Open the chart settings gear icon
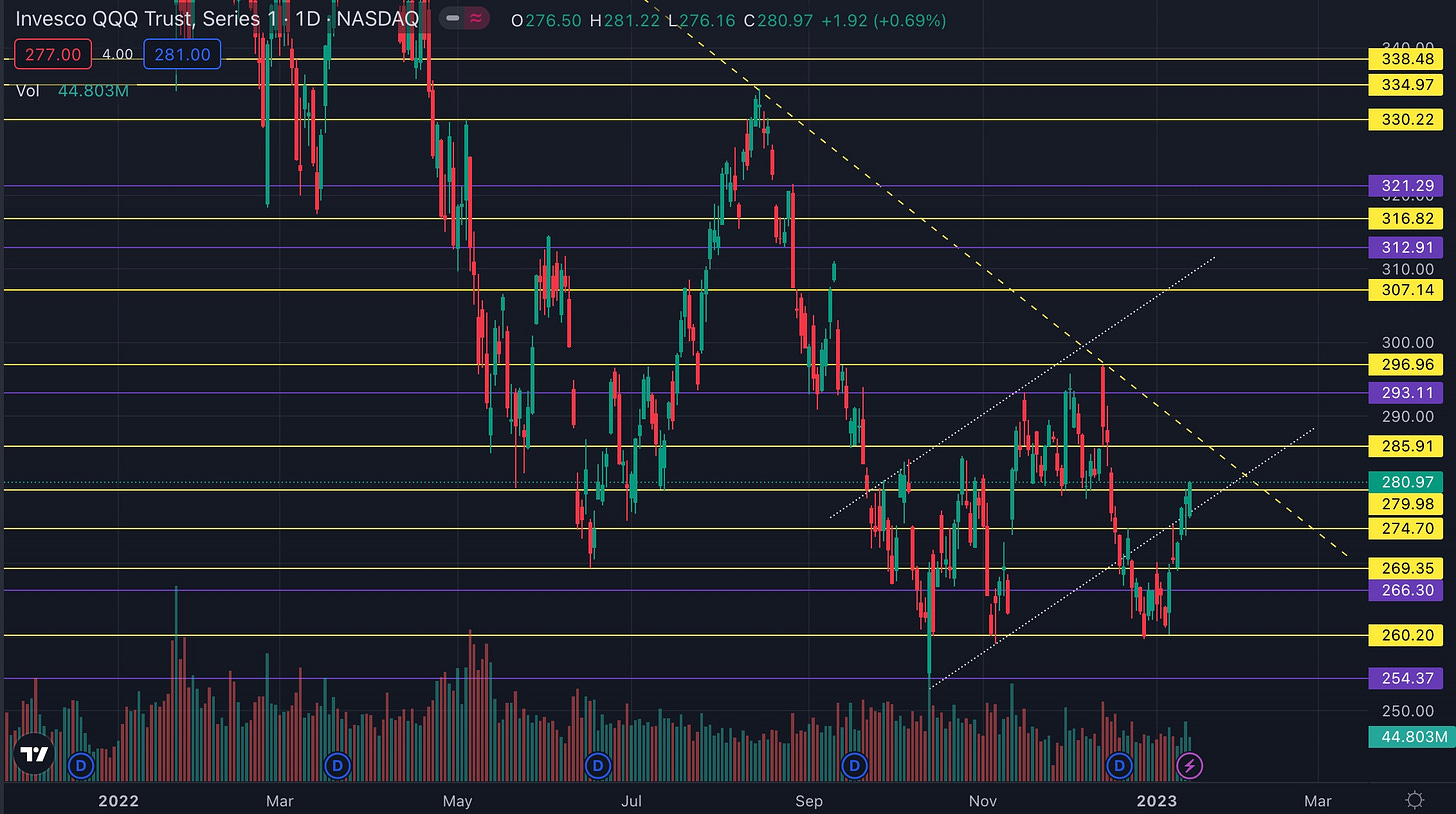Viewport: 1456px width, 814px height. click(x=1414, y=800)
